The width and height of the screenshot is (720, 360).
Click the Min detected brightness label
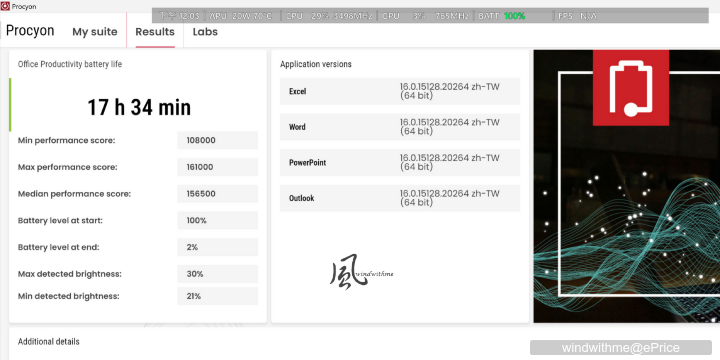(x=68, y=296)
